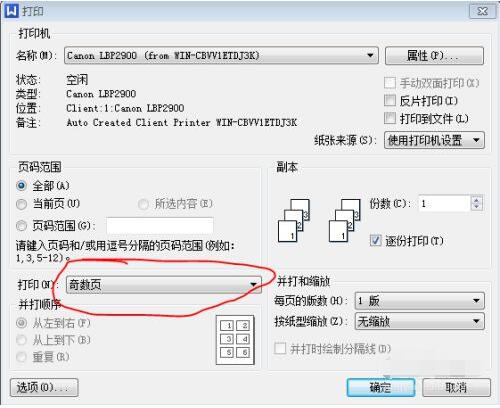Open the 纸张来源 dropdown
The height and width of the screenshot is (408, 500).
pyautogui.click(x=434, y=140)
